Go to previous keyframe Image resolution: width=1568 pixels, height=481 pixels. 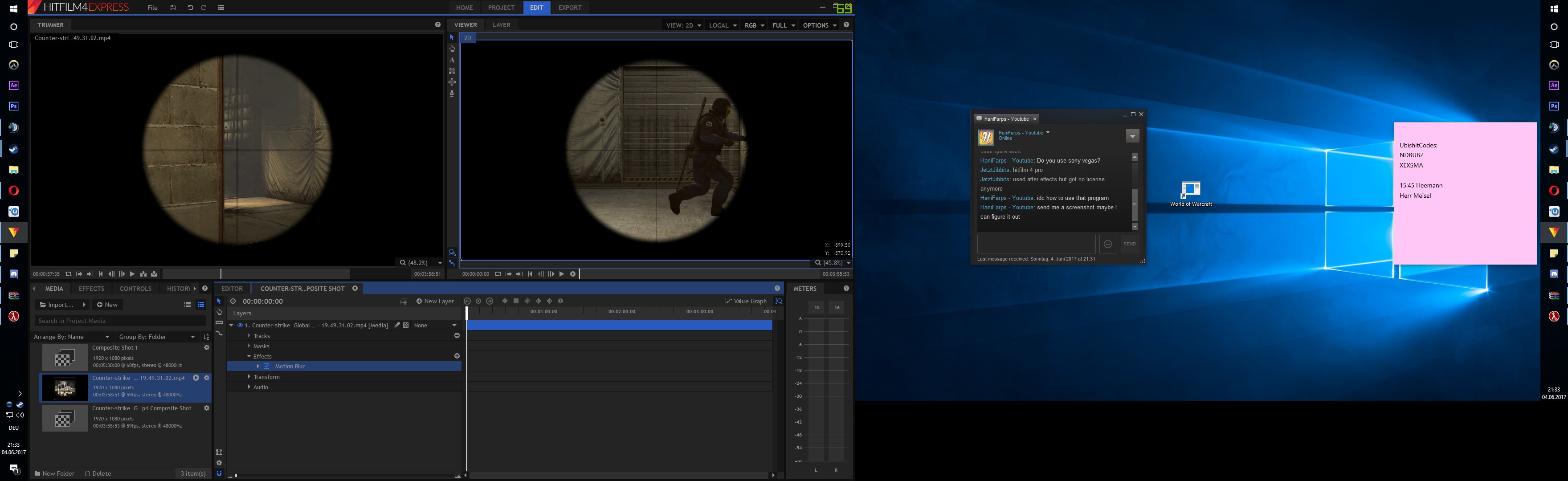[467, 302]
